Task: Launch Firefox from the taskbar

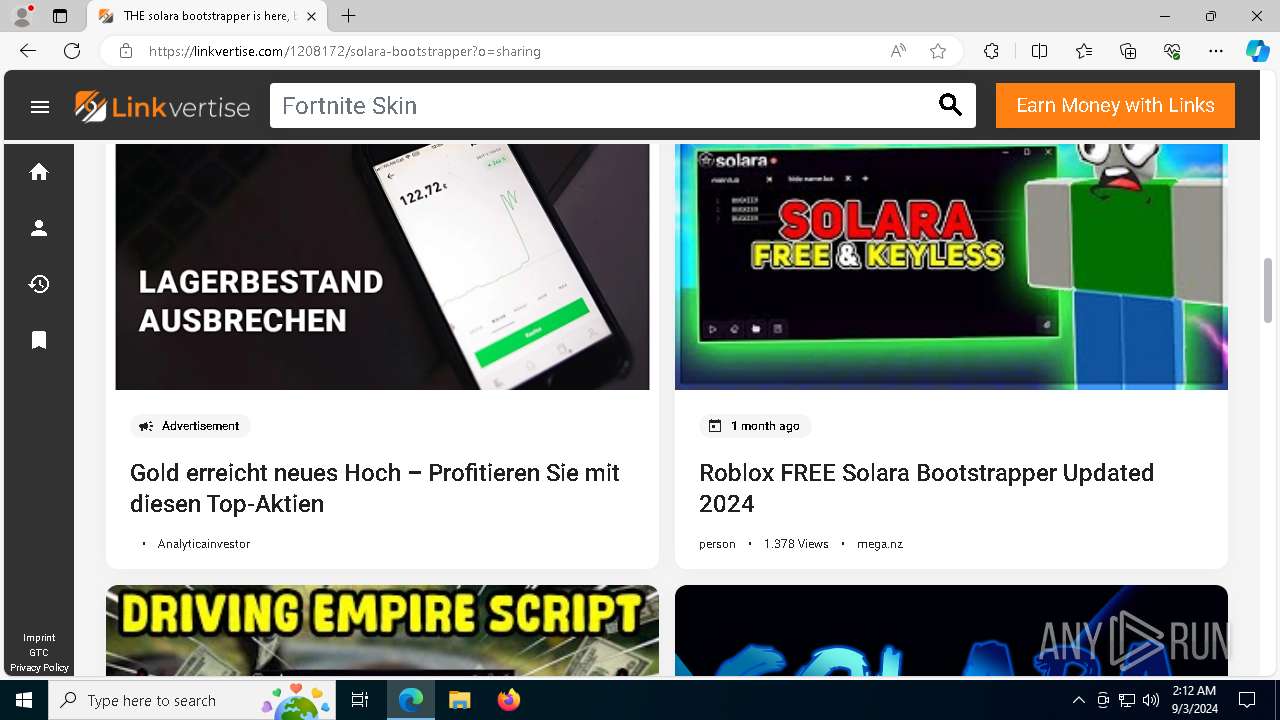Action: tap(508, 700)
